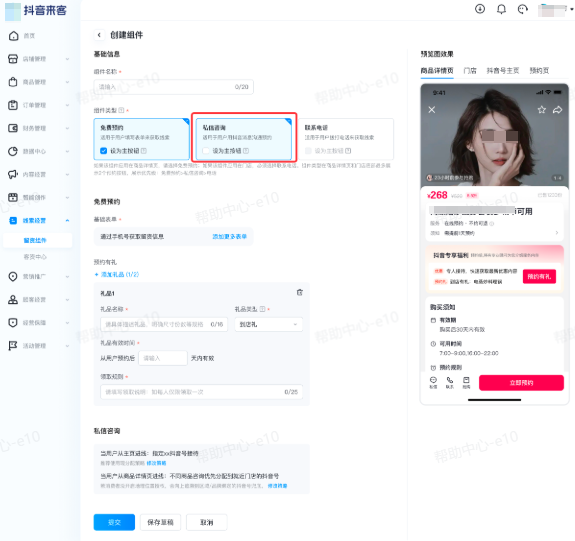Viewport: 575px width, 541px height.
Task: Go to 首页 home icon in sidebar
Action: 13,36
